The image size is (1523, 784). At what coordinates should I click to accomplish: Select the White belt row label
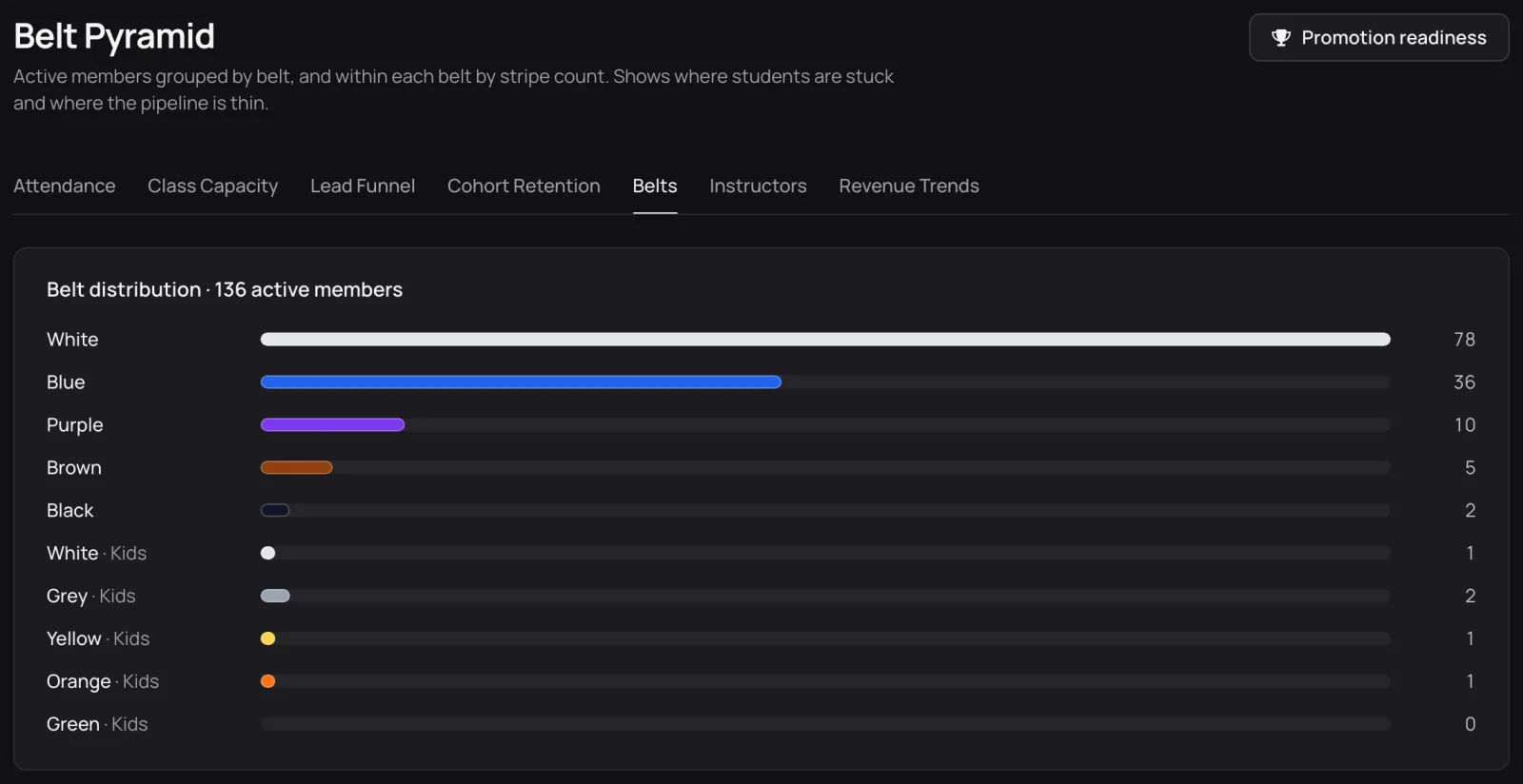pos(72,340)
